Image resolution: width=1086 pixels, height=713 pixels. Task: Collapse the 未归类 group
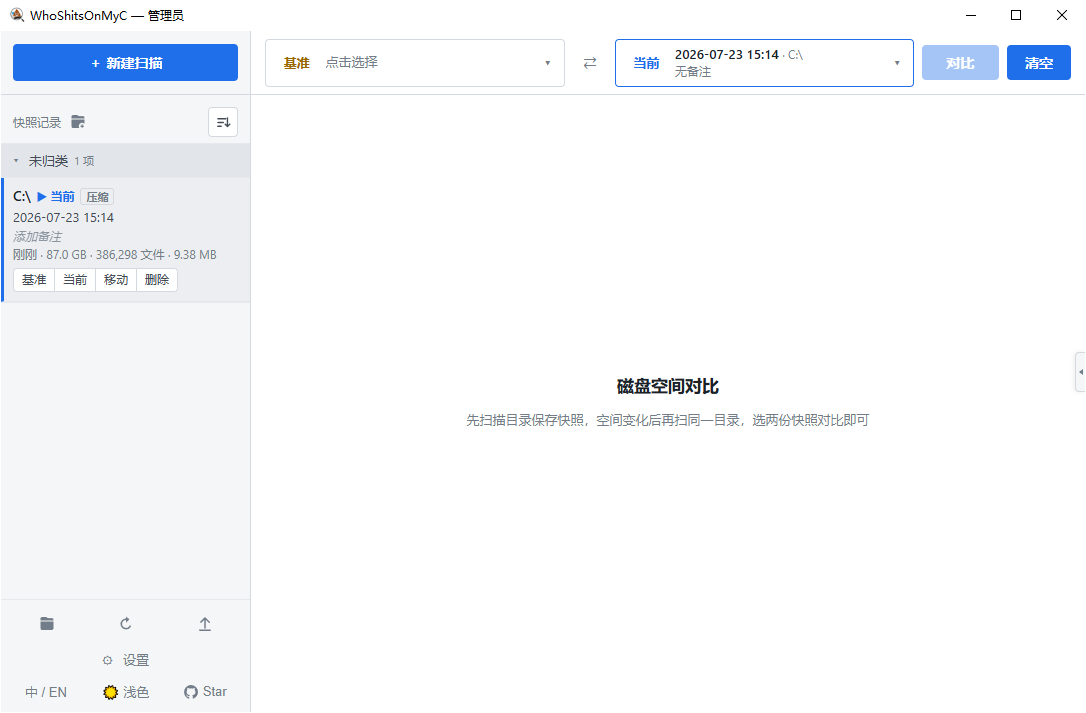125,161
